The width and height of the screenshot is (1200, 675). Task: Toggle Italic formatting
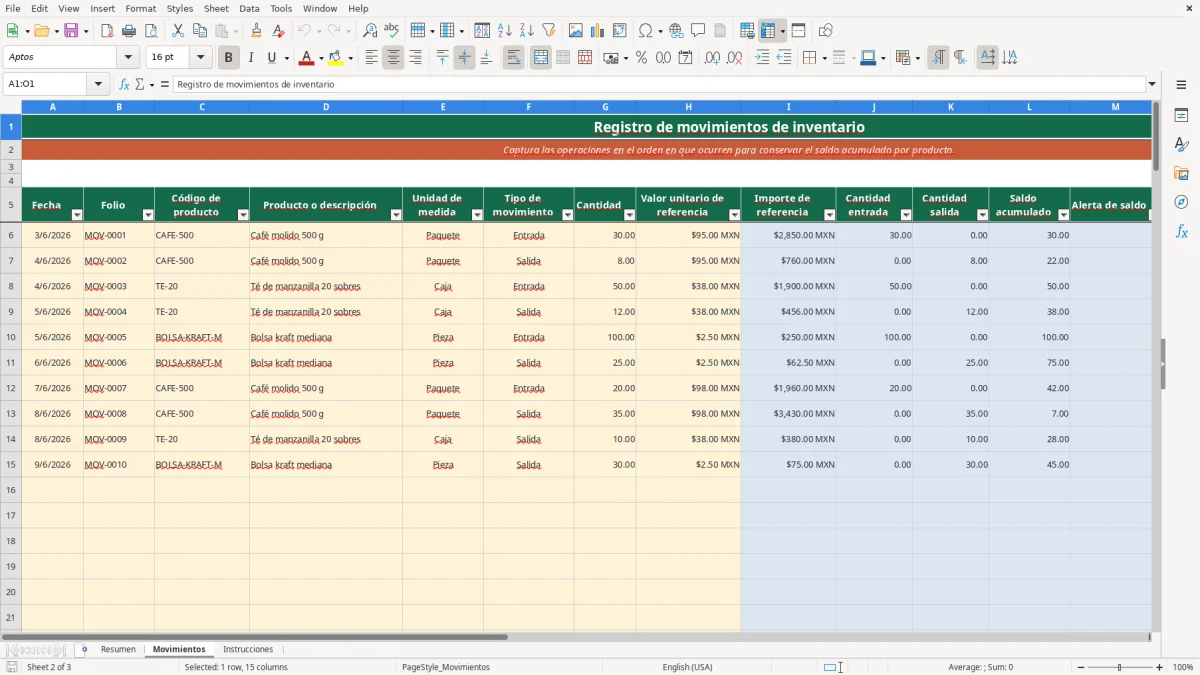250,58
